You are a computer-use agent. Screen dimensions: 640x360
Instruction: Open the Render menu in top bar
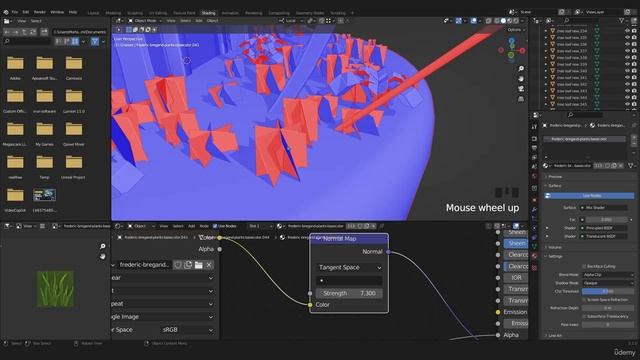(x=40, y=12)
